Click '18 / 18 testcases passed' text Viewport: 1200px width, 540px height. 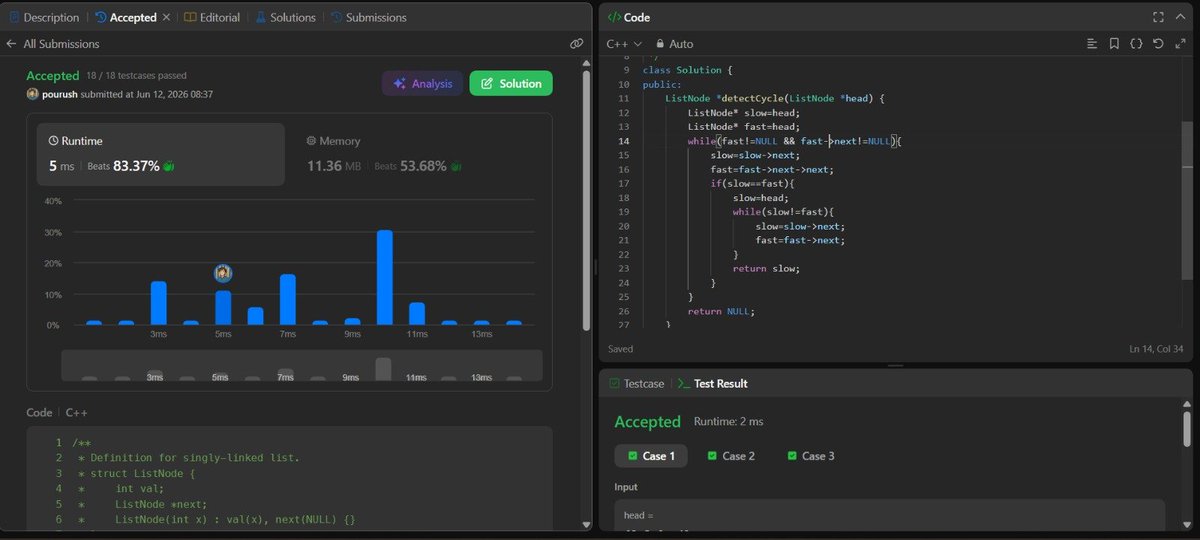[x=137, y=76]
